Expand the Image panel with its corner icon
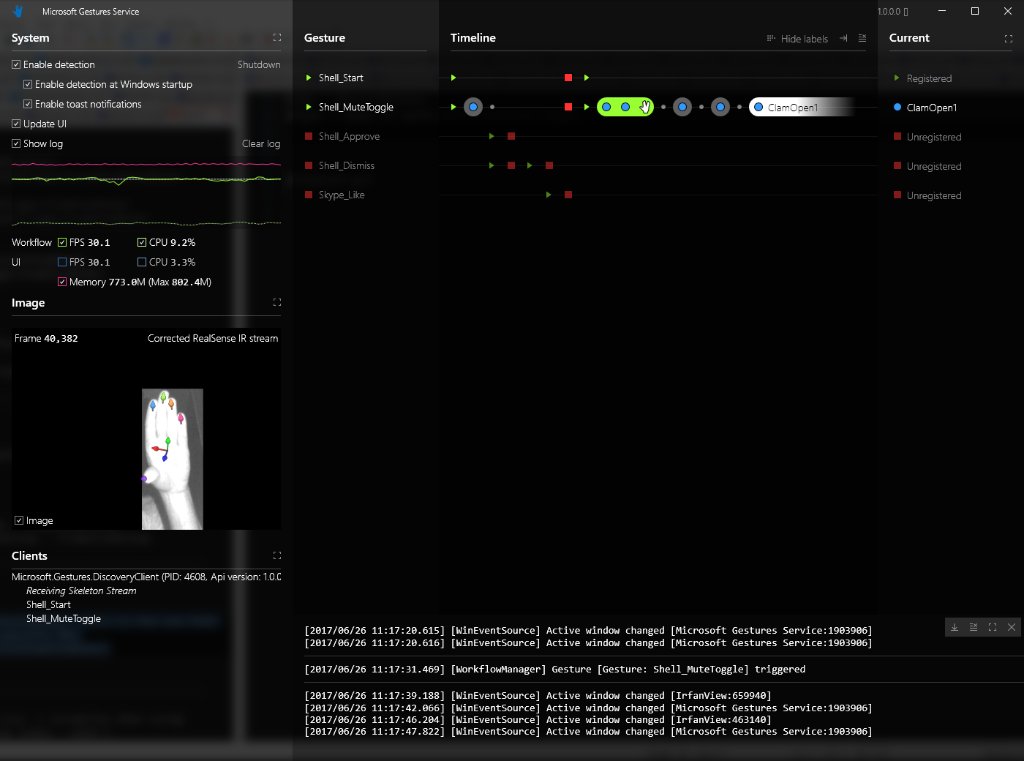Viewport: 1024px width, 761px height. 277,303
